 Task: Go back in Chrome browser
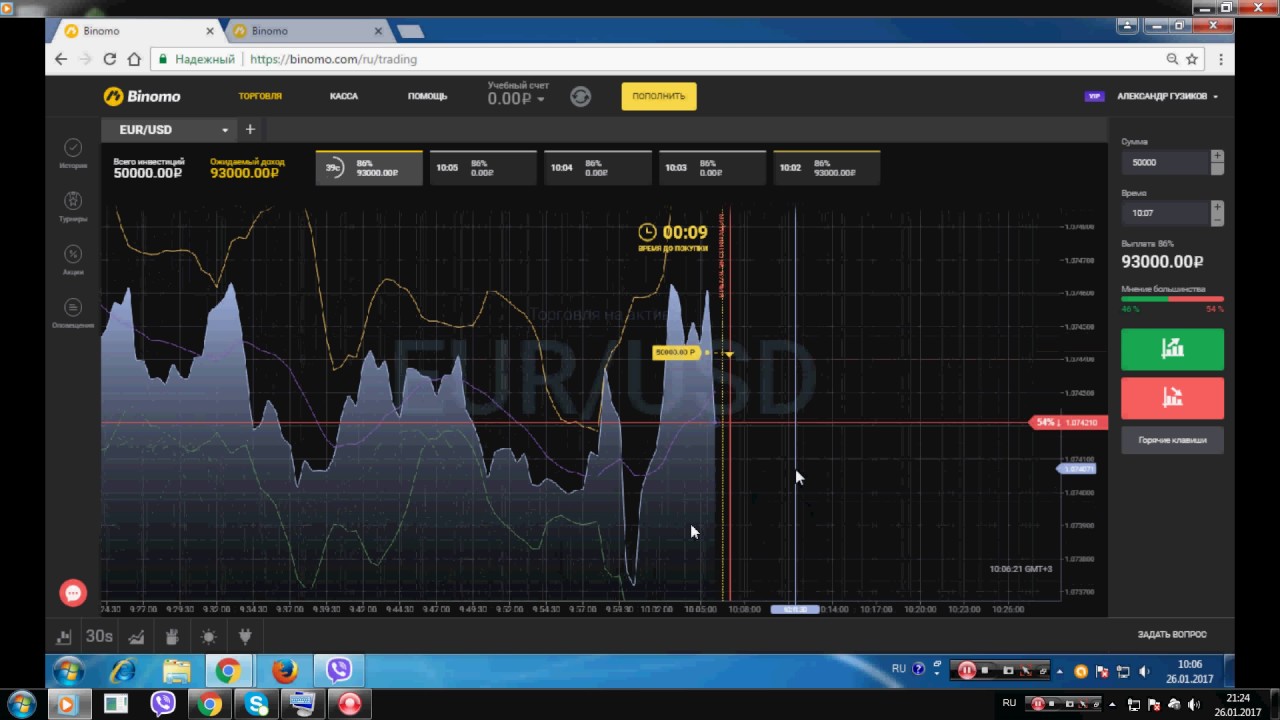(x=61, y=59)
